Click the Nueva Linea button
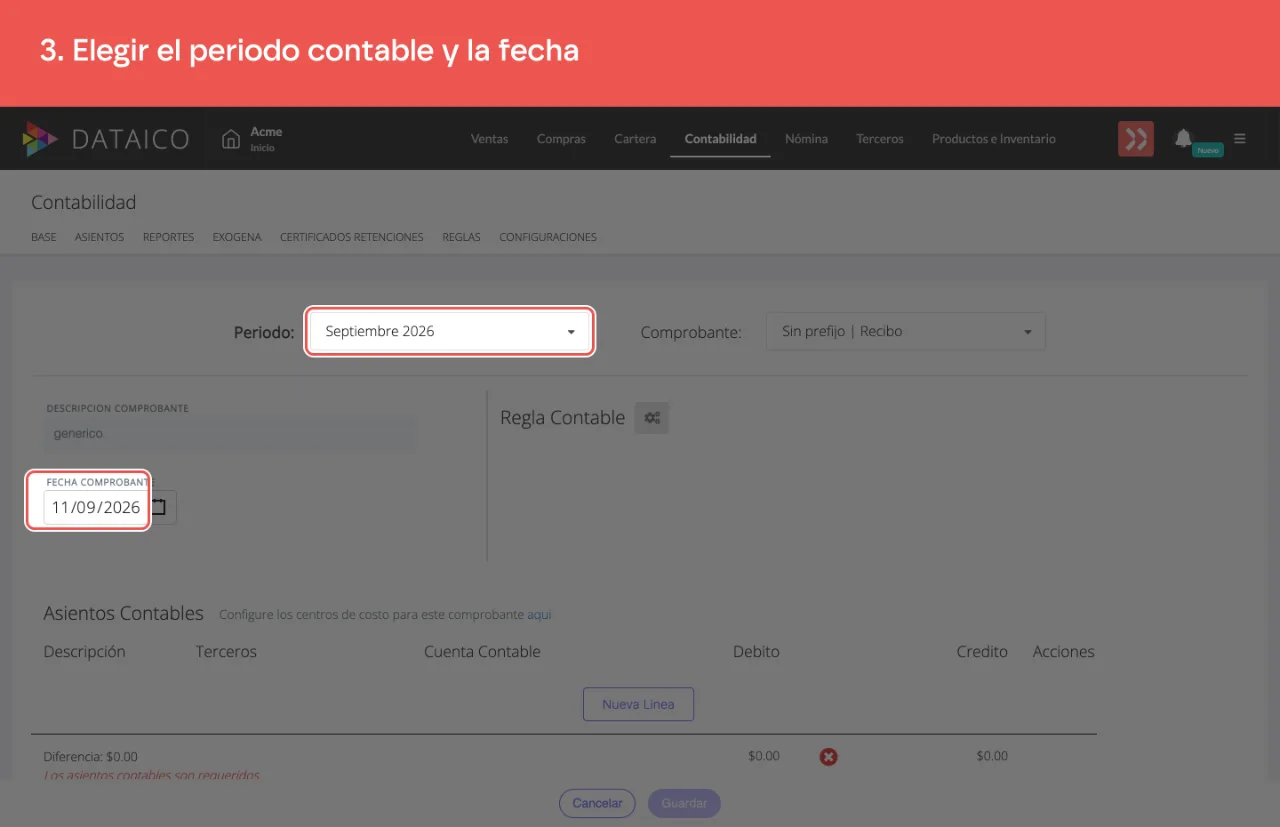Viewport: 1280px width, 827px height. [638, 704]
